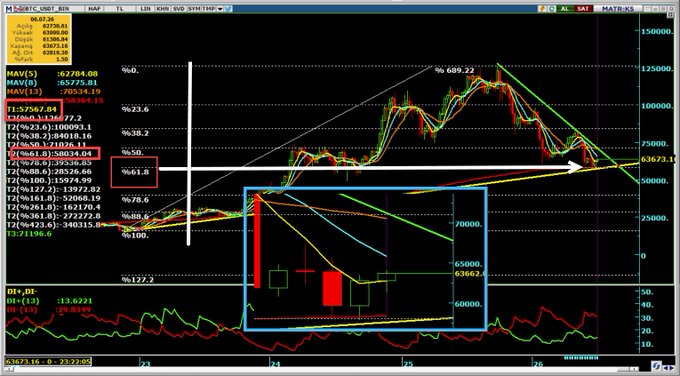Click the T2(%23.6):100093.1 Fibonacci value

coord(49,127)
